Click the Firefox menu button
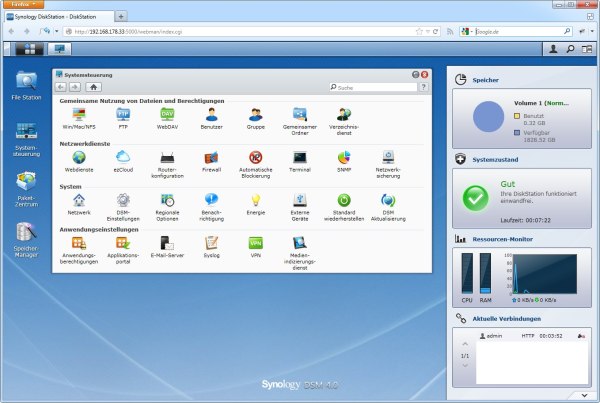Image resolution: width=600 pixels, height=403 pixels. (23, 4)
